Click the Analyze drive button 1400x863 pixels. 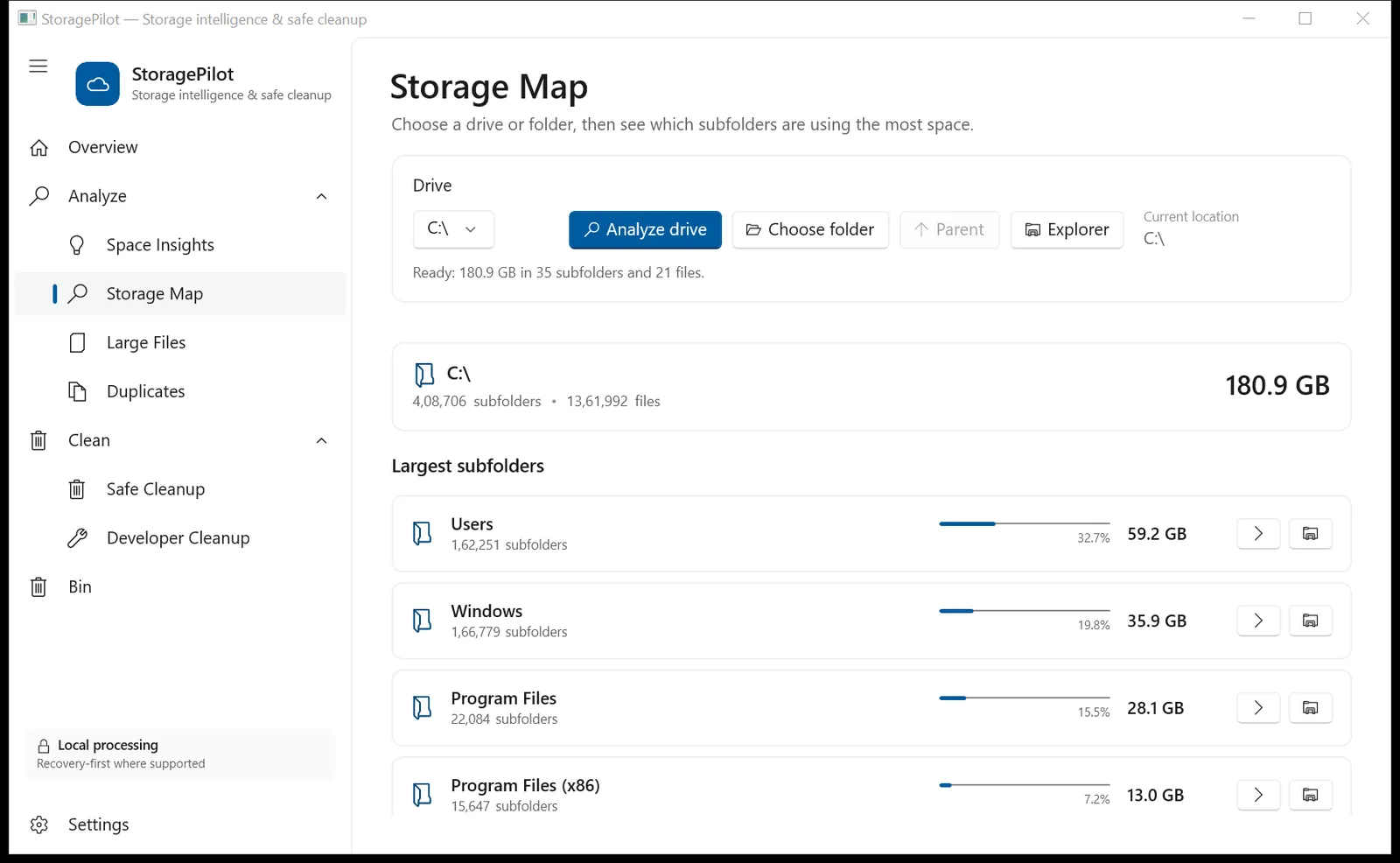[645, 229]
